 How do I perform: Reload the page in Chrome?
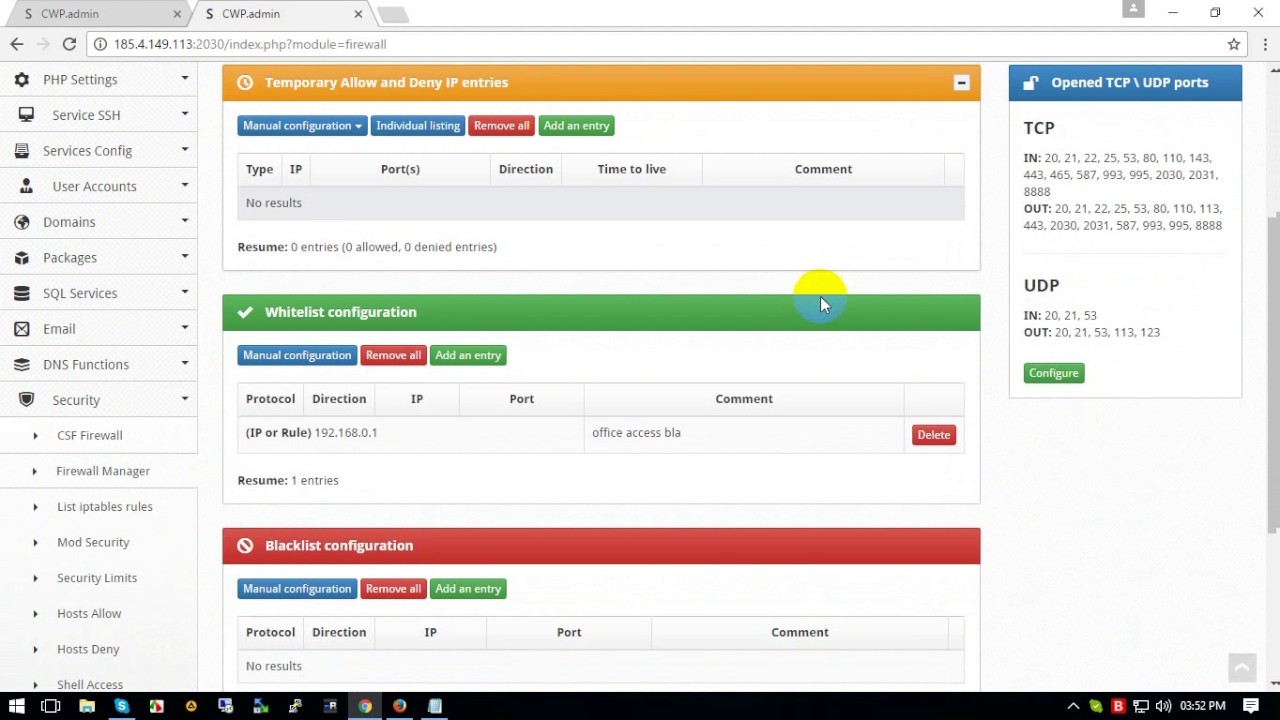tap(69, 44)
